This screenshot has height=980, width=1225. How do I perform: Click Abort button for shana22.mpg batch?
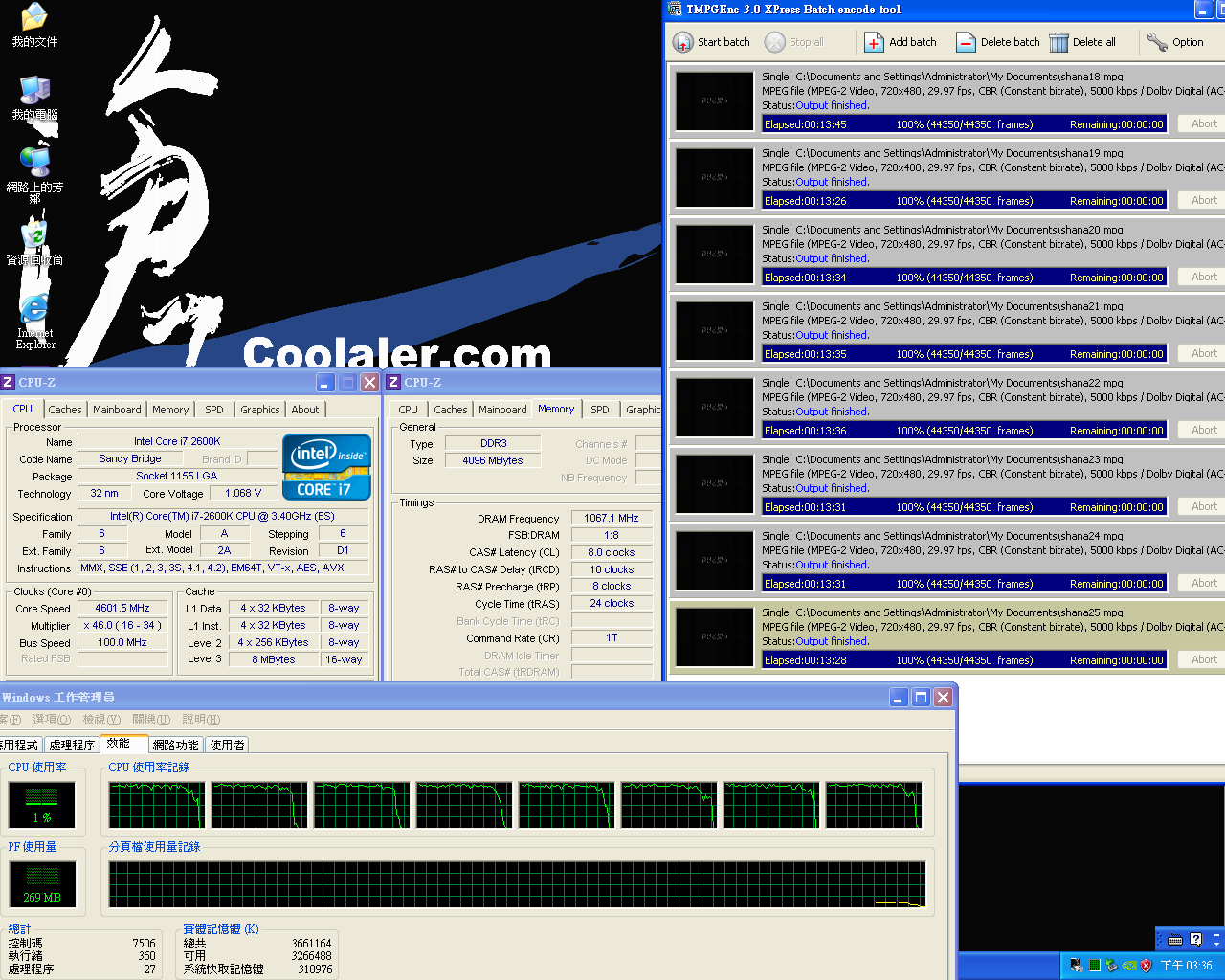tap(1204, 430)
